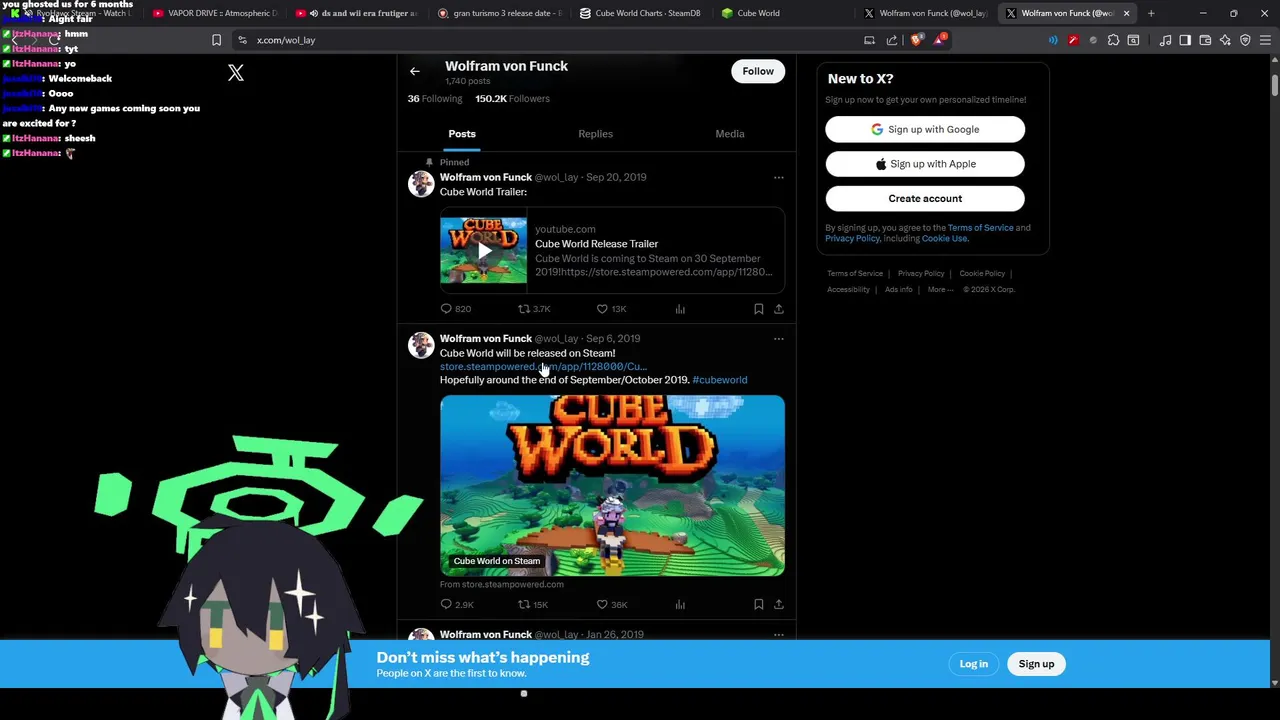Go back using the profile back arrow
Image resolution: width=1280 pixels, height=720 pixels.
415,71
